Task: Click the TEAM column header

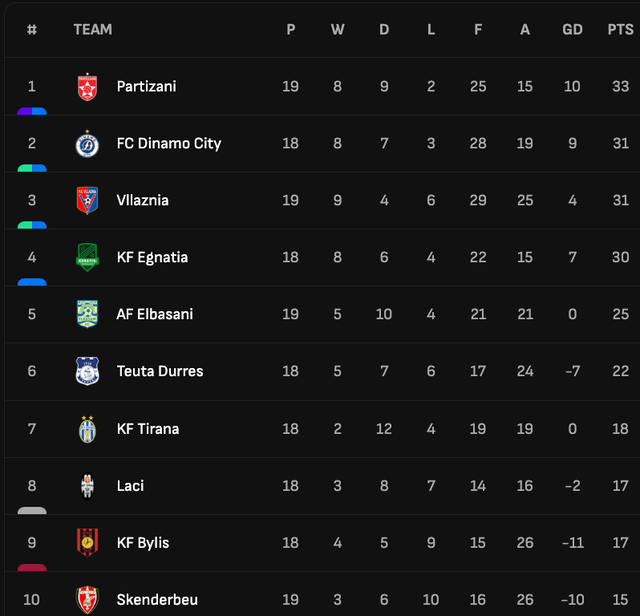Action: point(93,29)
